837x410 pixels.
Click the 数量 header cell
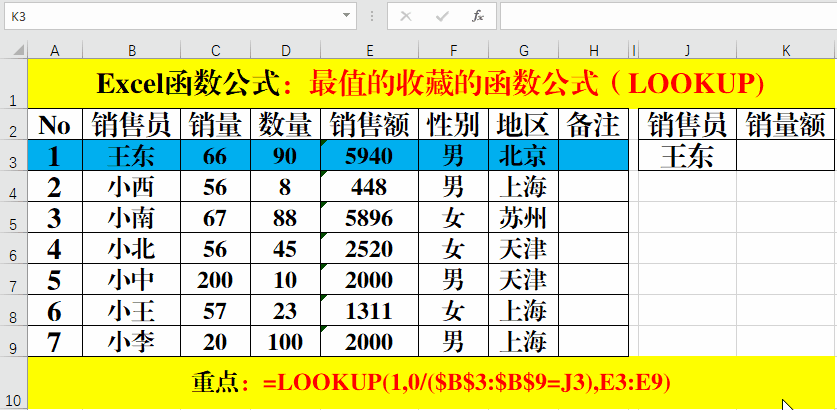coord(286,124)
